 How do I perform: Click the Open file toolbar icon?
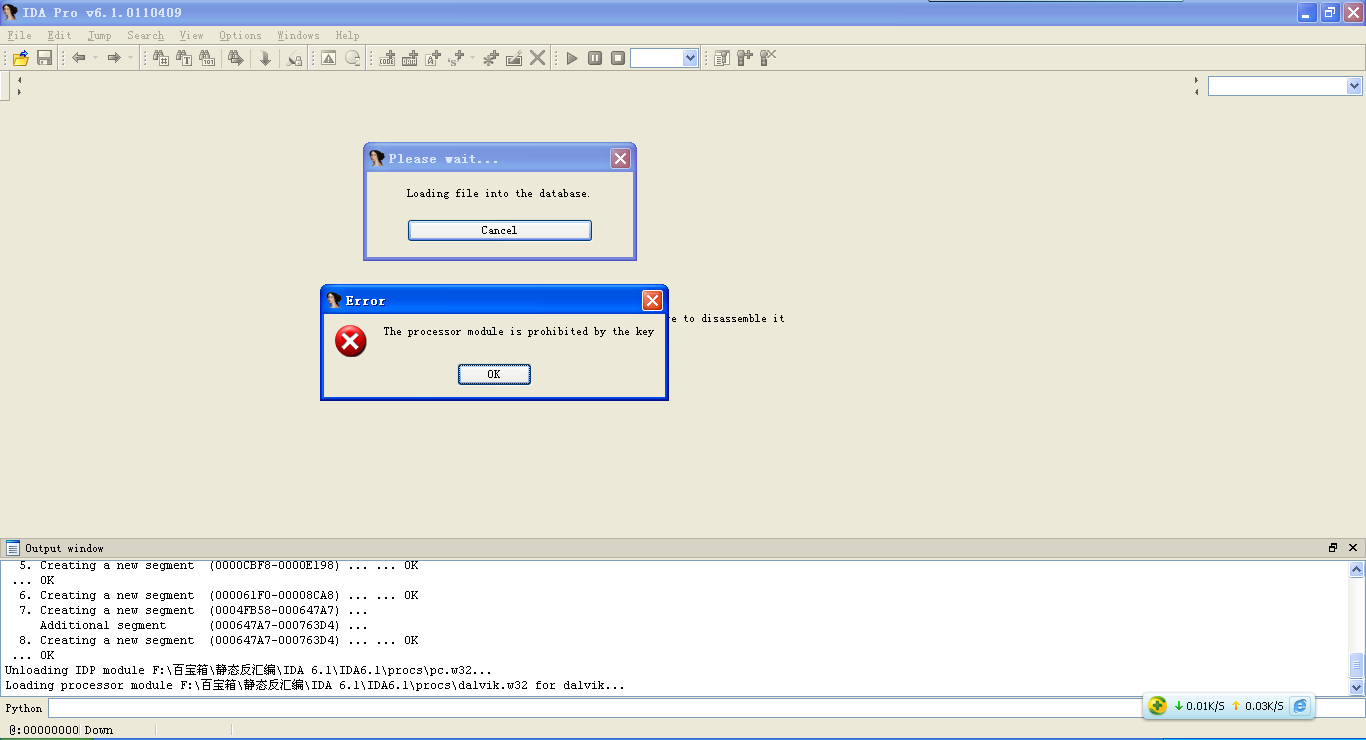pyautogui.click(x=21, y=58)
